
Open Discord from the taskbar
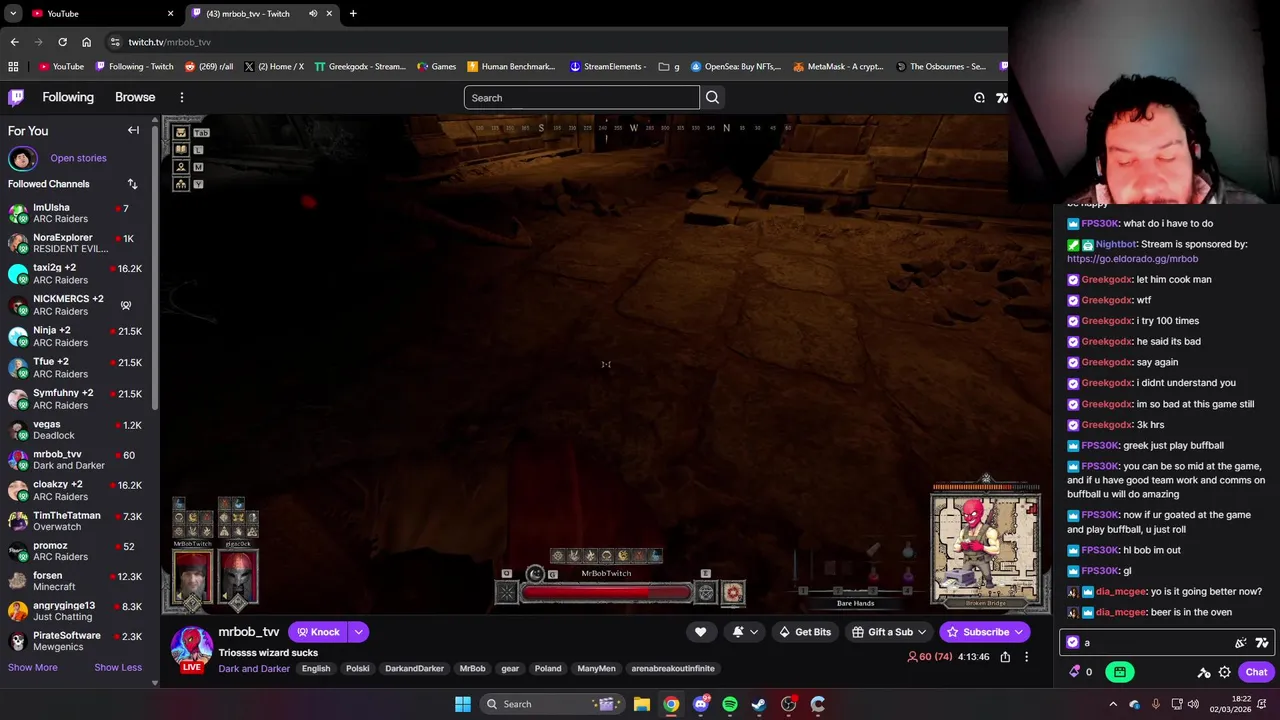pos(701,704)
